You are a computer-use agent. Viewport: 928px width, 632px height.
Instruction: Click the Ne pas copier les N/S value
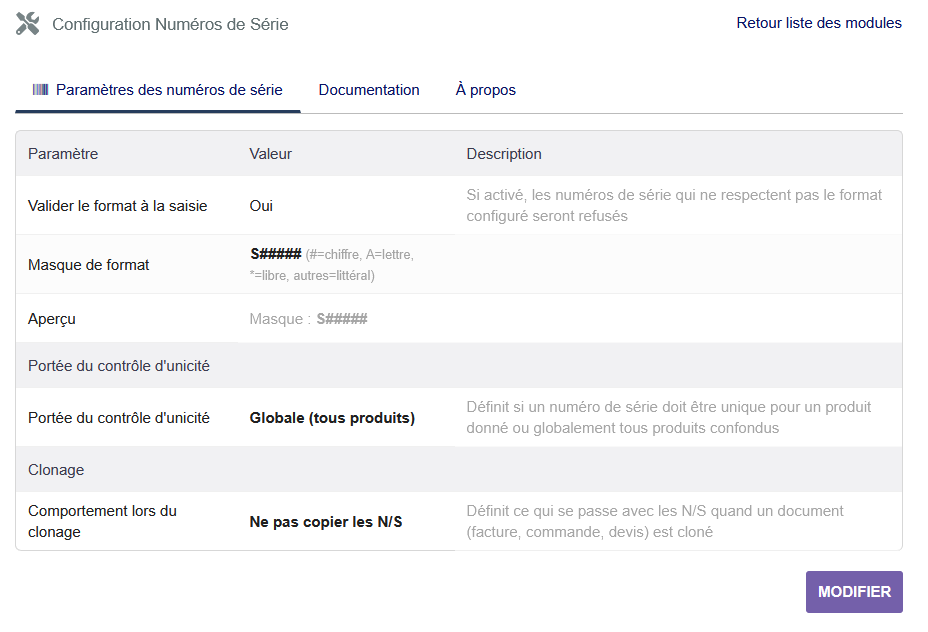pos(326,522)
